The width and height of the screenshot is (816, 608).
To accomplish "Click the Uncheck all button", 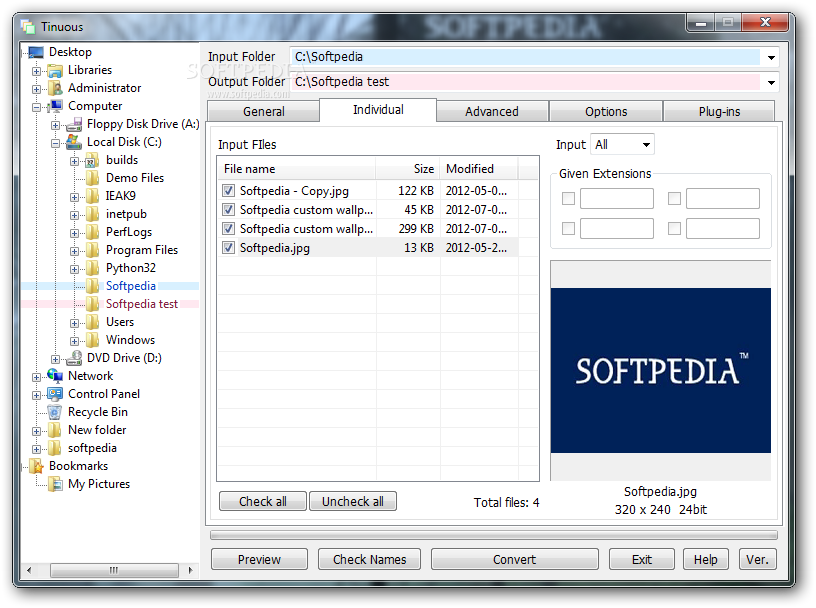I will tap(353, 501).
